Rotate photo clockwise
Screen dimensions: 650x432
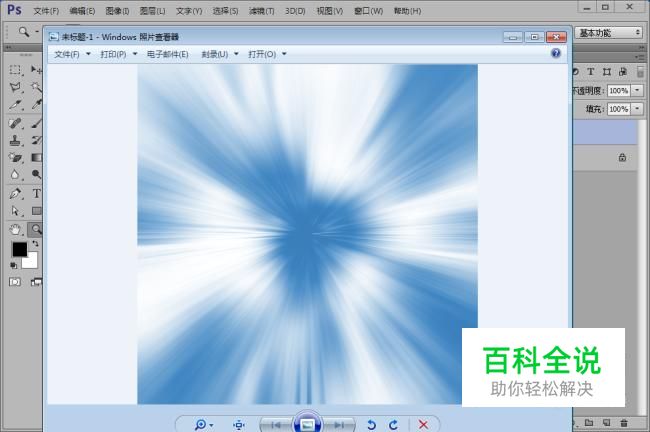coord(393,425)
